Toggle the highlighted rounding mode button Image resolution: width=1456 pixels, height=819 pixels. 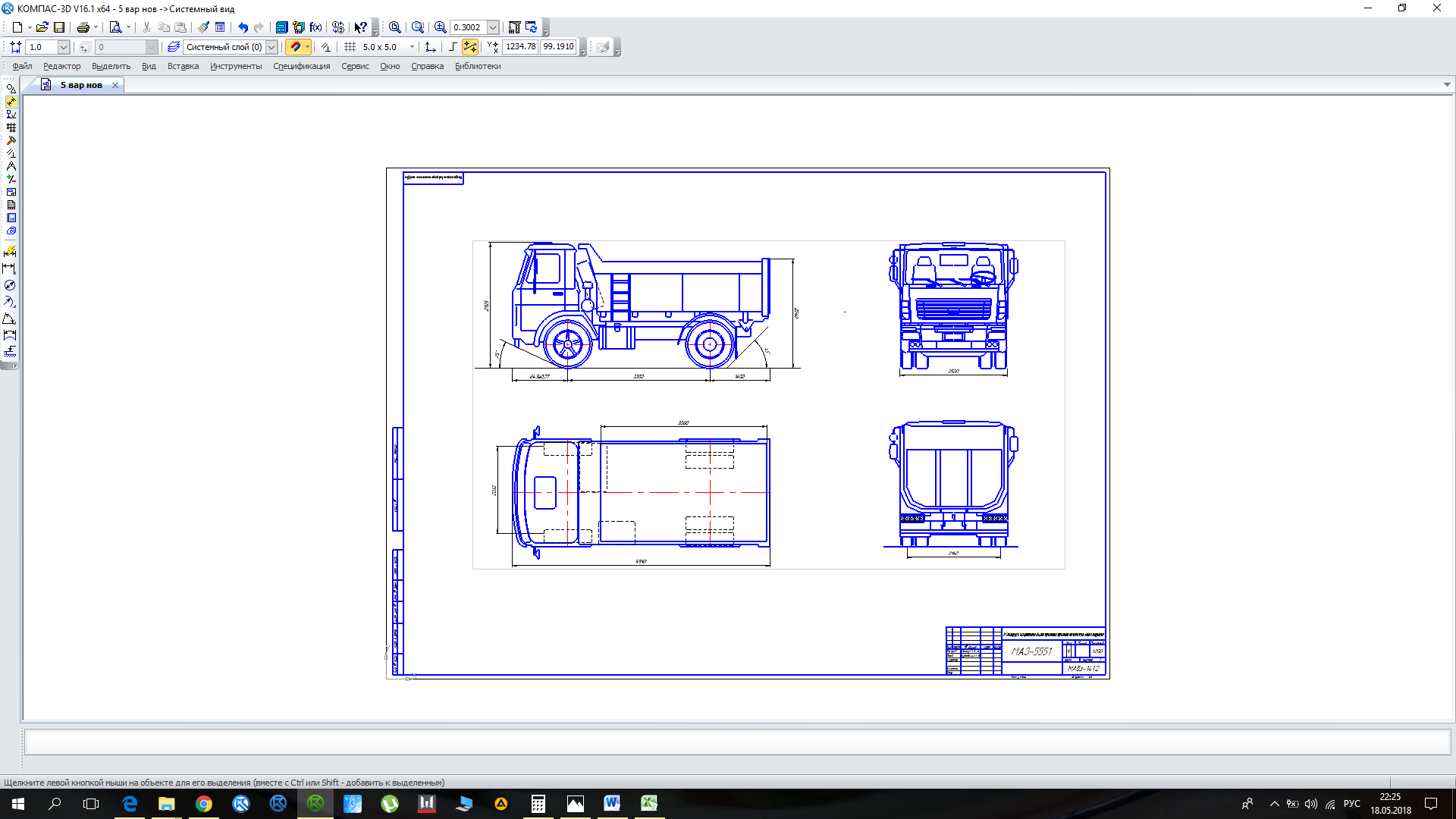(x=470, y=47)
